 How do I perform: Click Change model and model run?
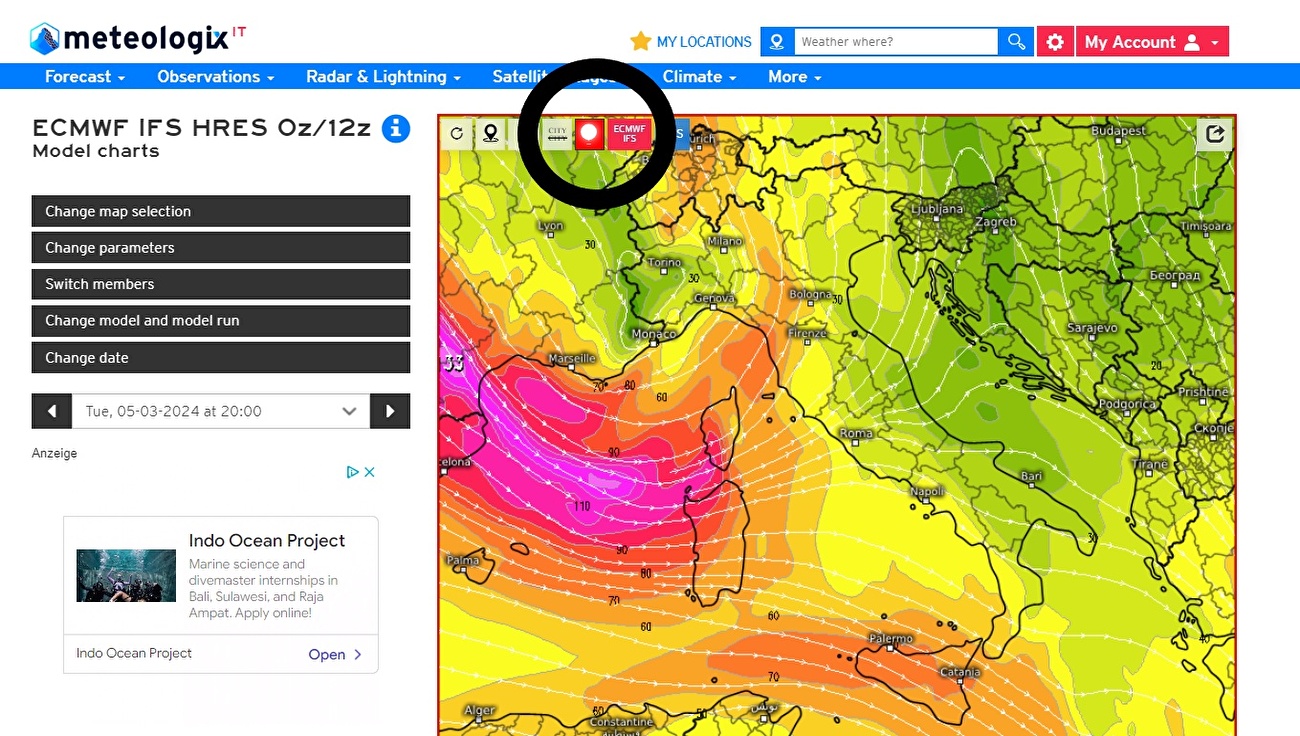point(221,321)
